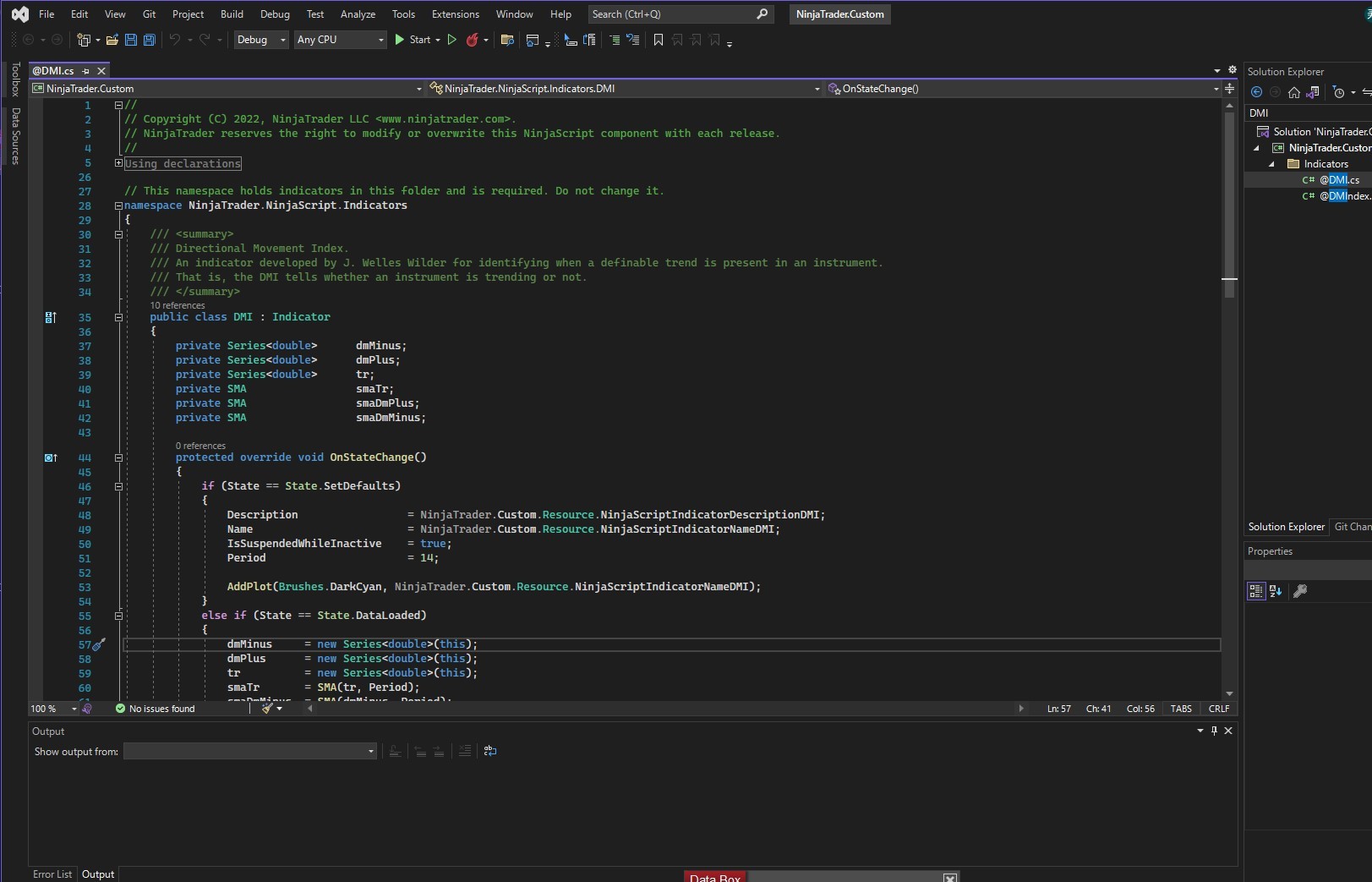Click the code cleanup broom icon
Viewport: 1372px width, 882px height.
[x=267, y=709]
